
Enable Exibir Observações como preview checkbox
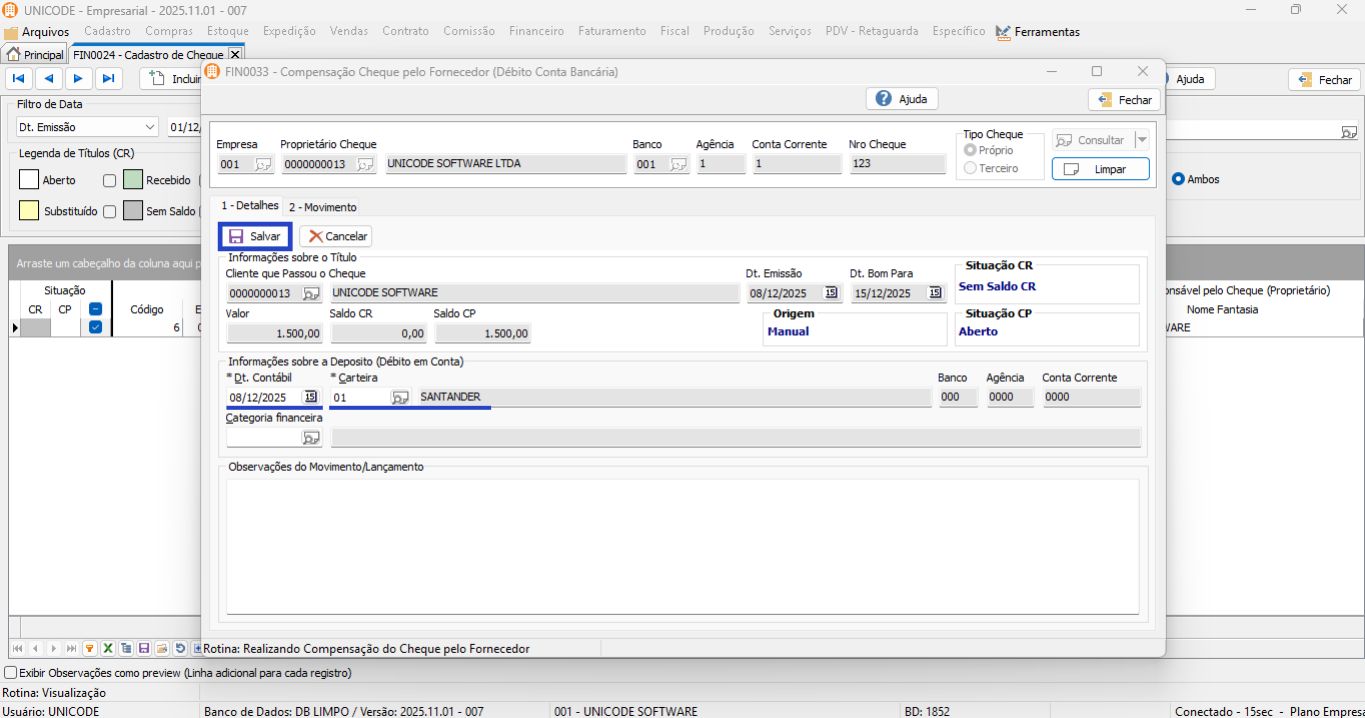tap(11, 673)
